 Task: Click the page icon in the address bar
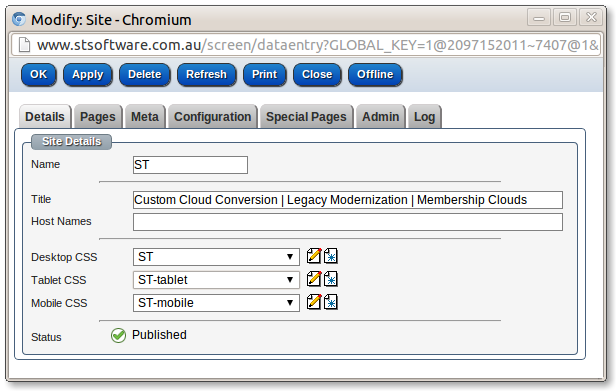pyautogui.click(x=24, y=45)
